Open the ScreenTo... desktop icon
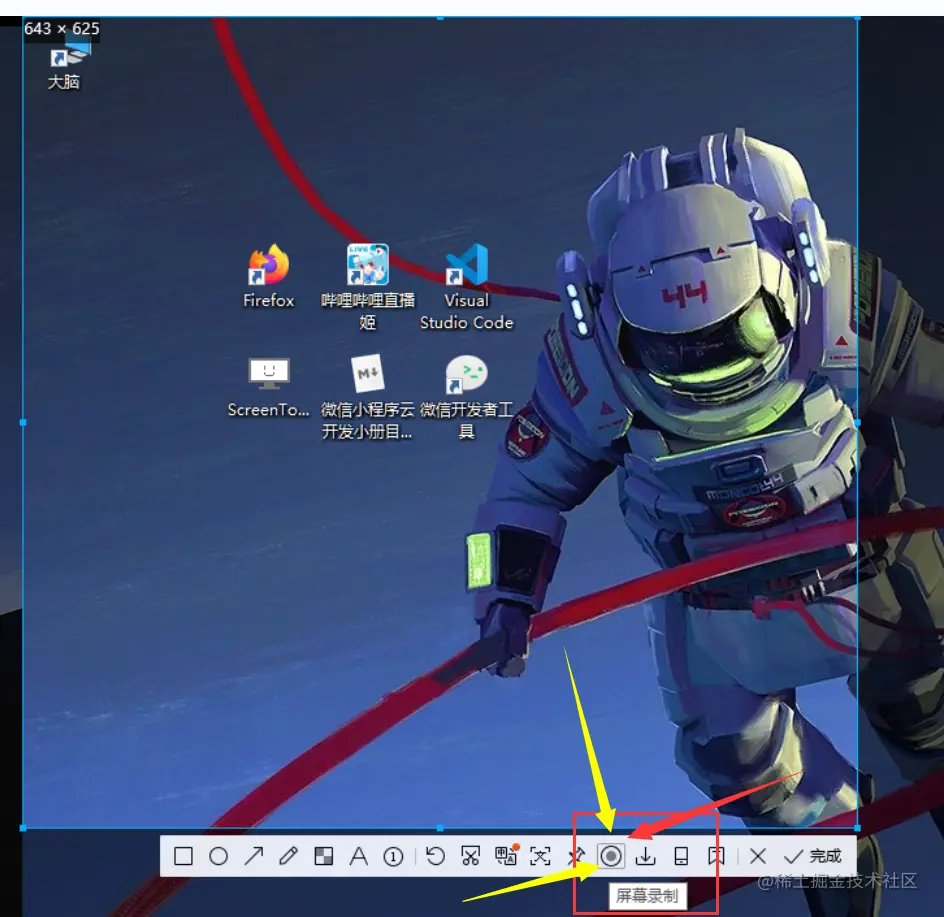Screen dimensions: 944x917 pos(269,386)
